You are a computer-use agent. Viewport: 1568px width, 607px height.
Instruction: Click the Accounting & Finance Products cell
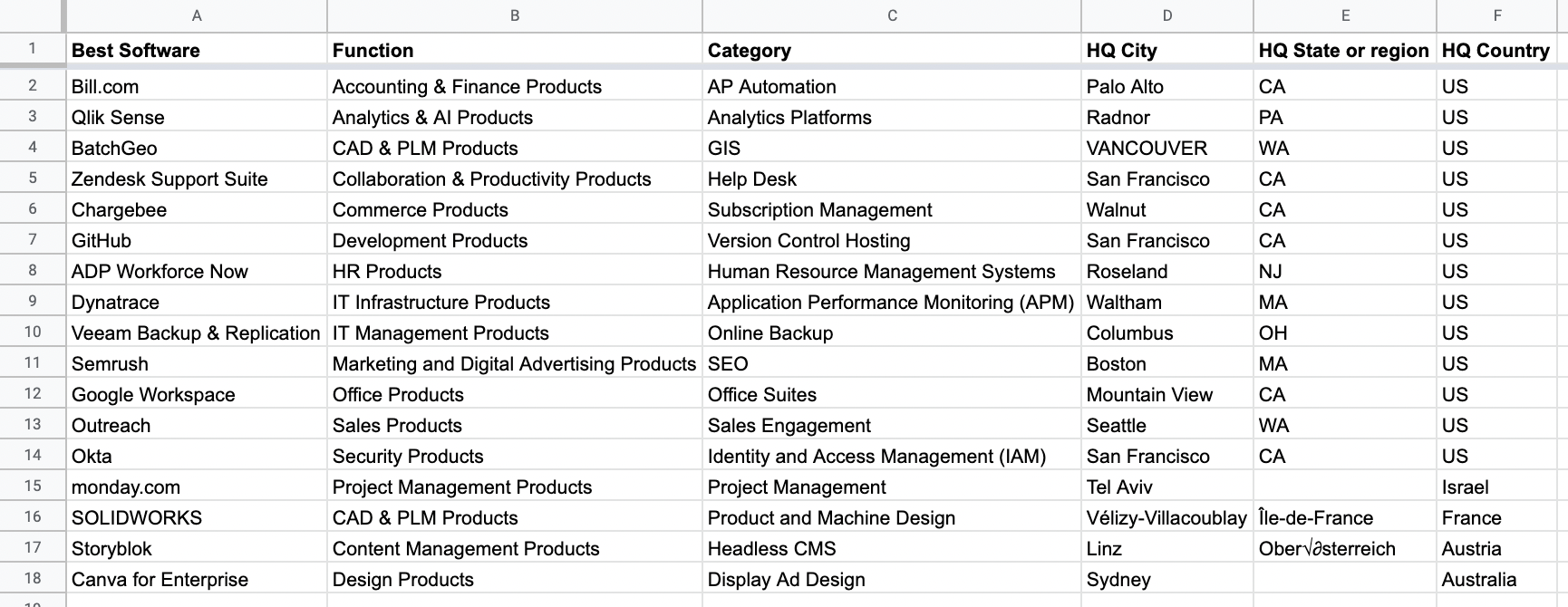point(515,86)
